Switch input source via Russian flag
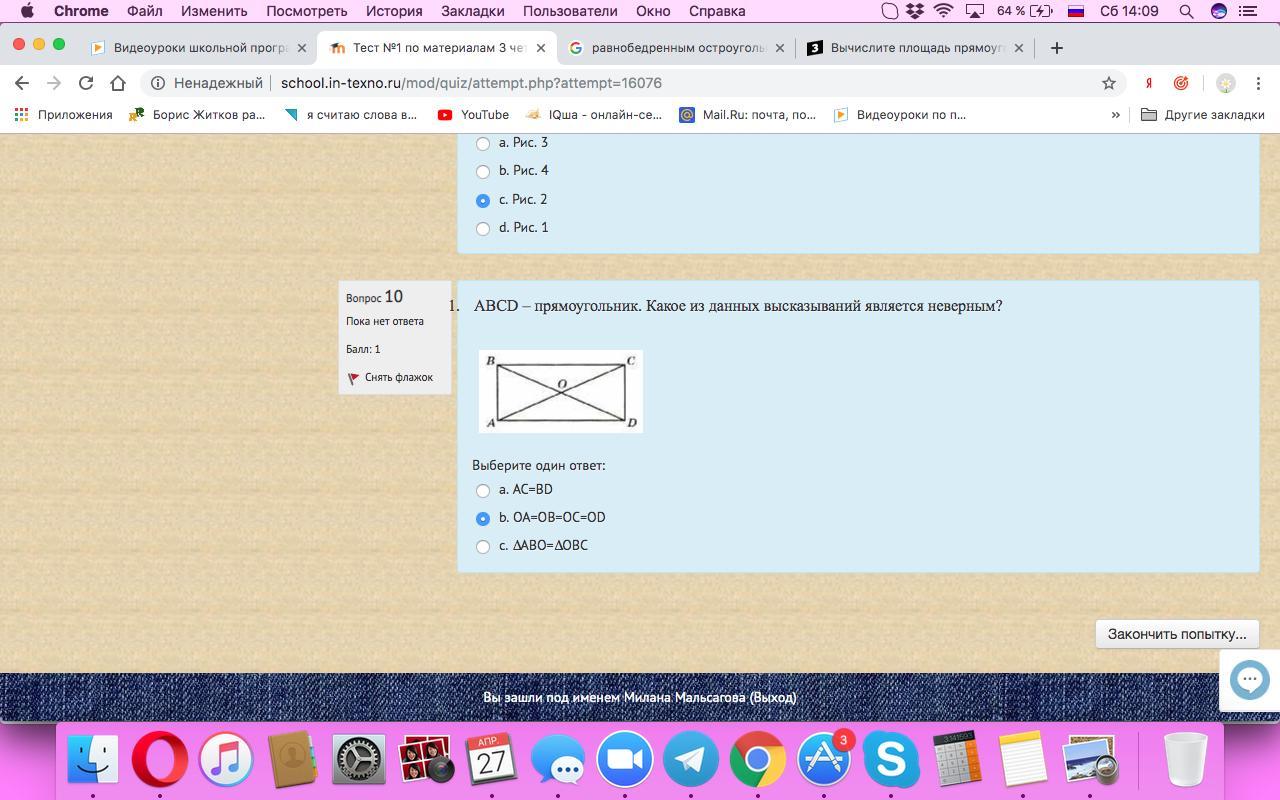 [1076, 11]
